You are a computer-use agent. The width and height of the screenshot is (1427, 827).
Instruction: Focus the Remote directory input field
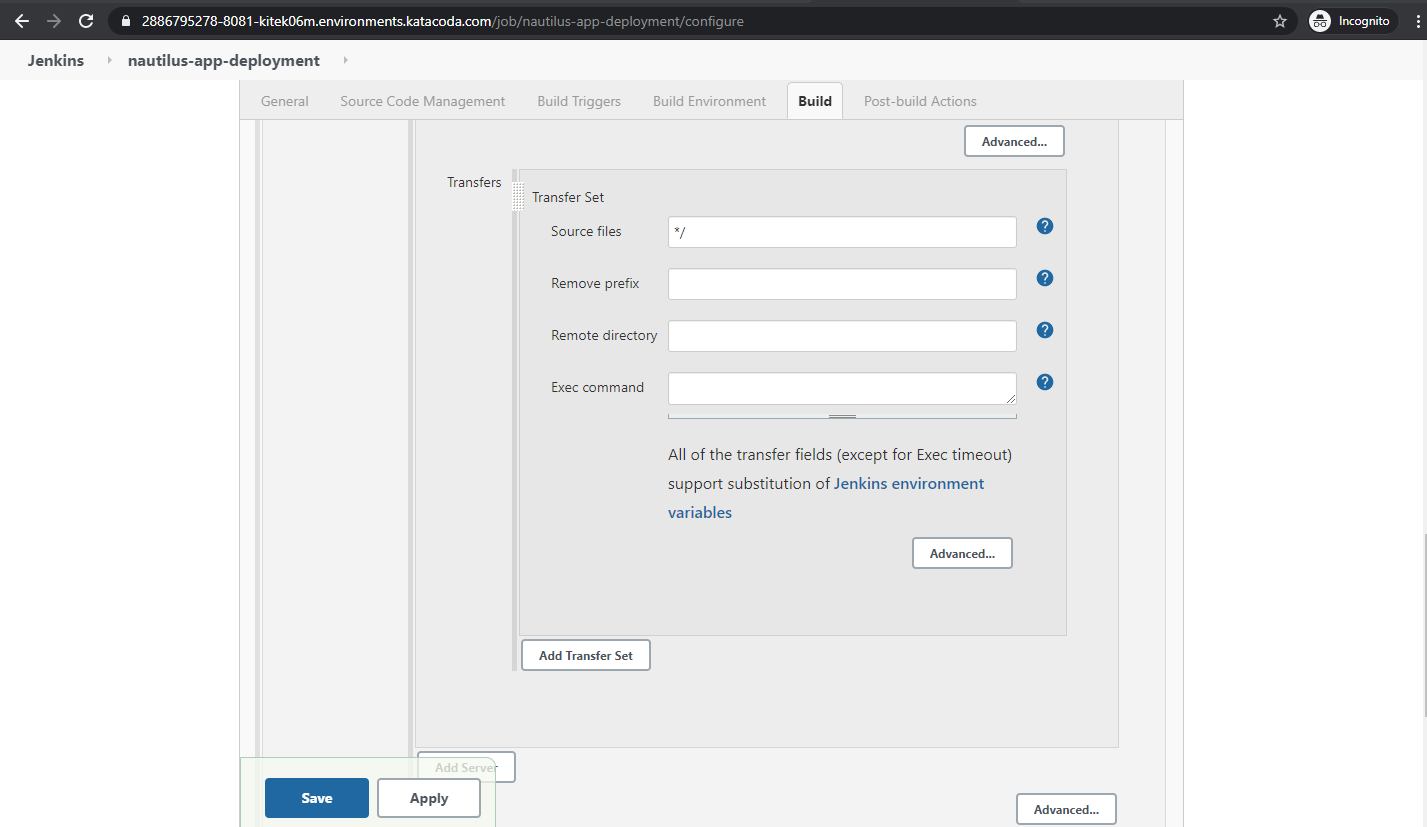pos(842,336)
